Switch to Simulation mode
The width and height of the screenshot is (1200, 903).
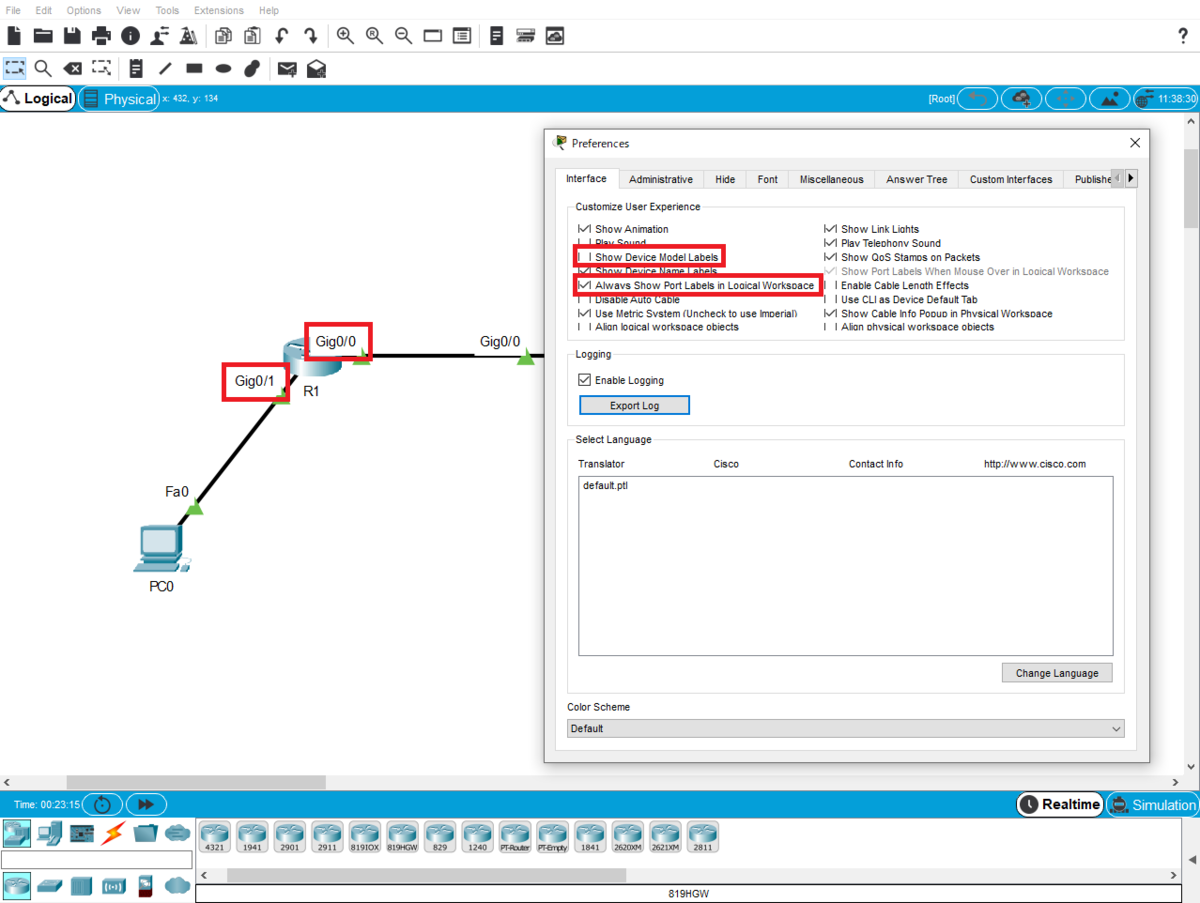pos(1152,804)
